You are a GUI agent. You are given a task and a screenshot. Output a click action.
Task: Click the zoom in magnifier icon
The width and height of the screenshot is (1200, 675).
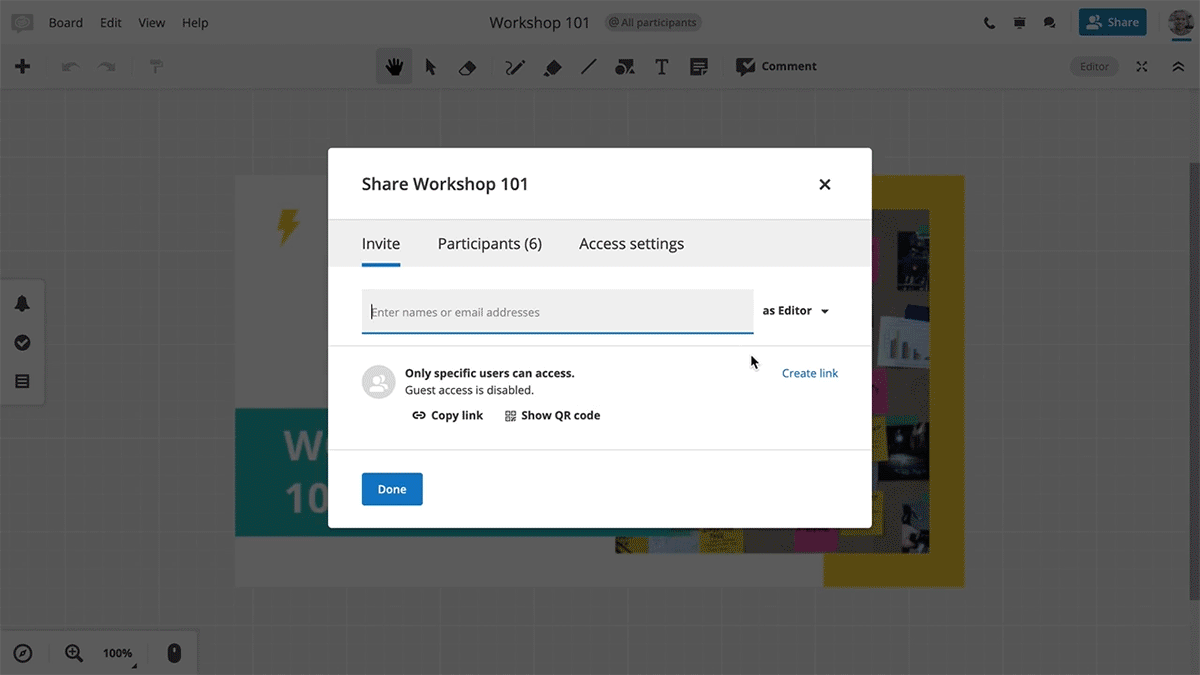pyautogui.click(x=73, y=653)
